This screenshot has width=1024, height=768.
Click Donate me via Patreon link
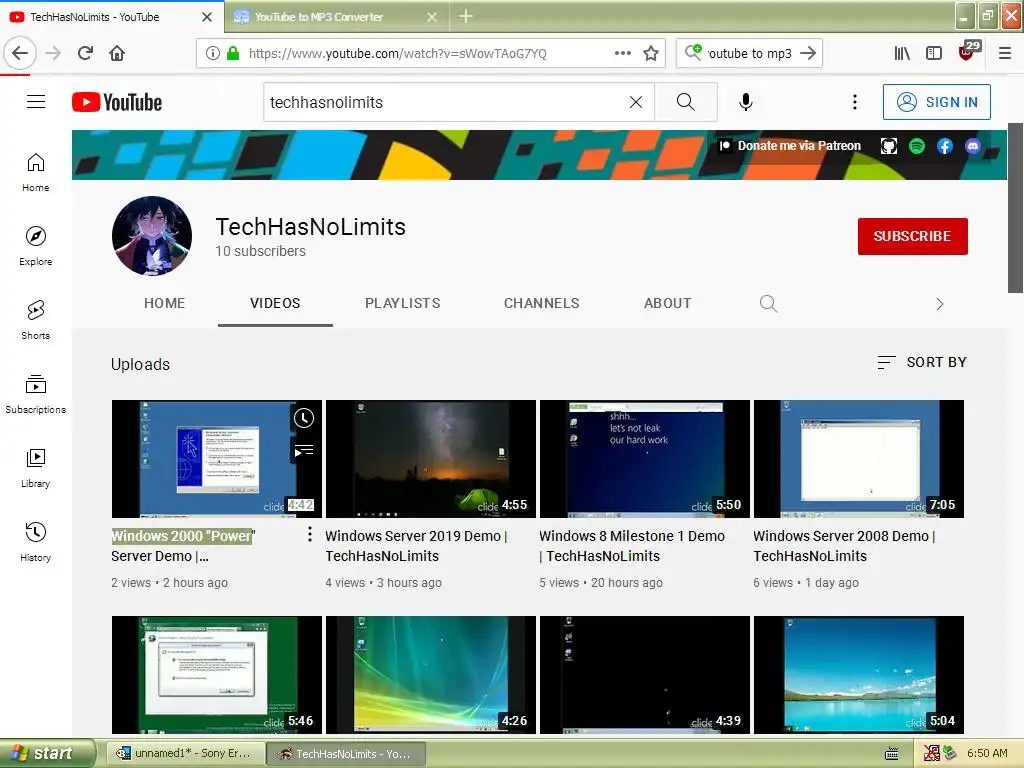pyautogui.click(x=790, y=146)
